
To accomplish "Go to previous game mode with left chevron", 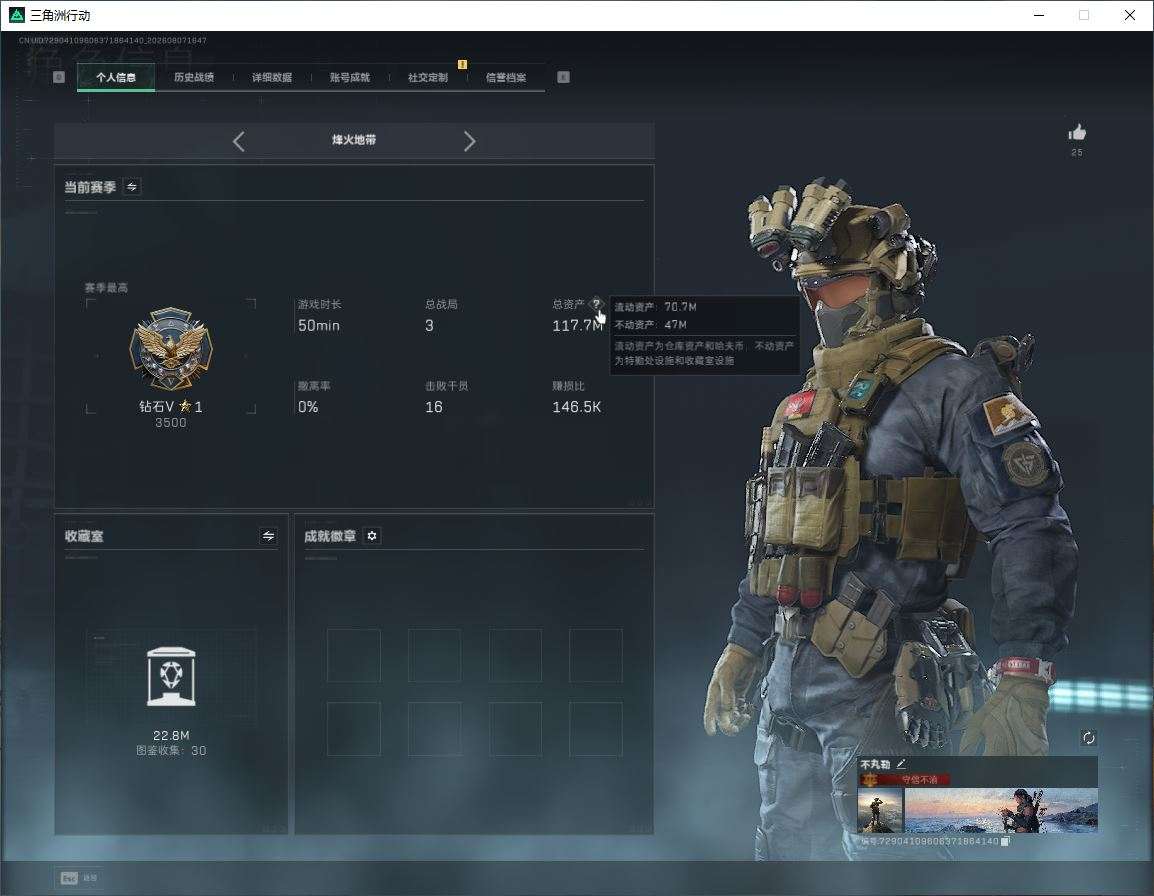I will click(238, 141).
